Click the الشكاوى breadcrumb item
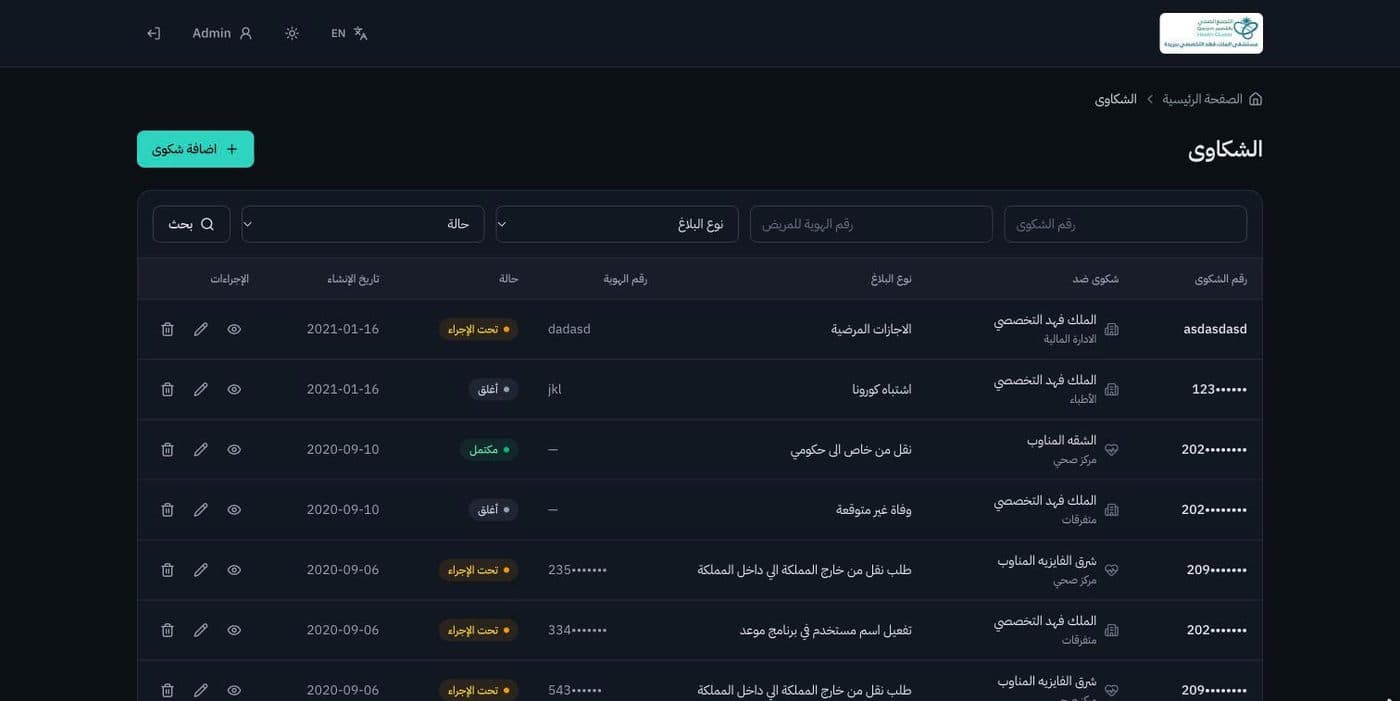This screenshot has width=1400, height=701. click(x=1116, y=99)
